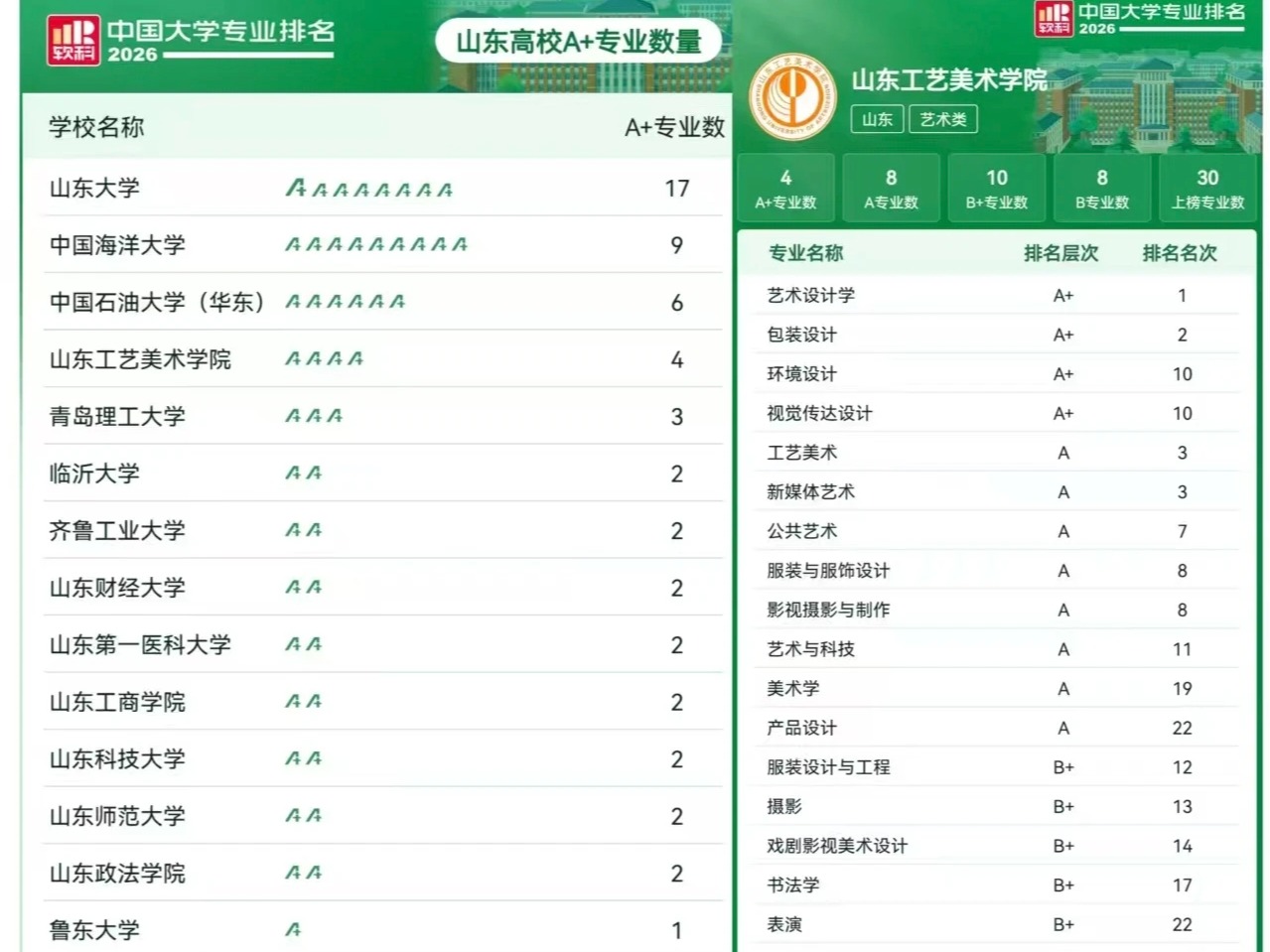This screenshot has width=1270, height=952.
Task: Click the 视觉传达设计 major
Action: point(819,413)
